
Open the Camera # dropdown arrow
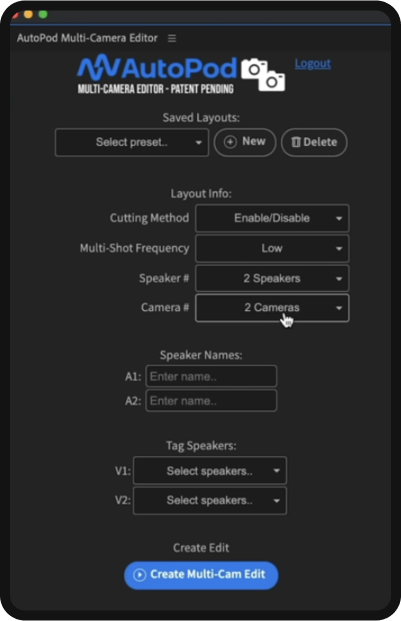point(339,308)
